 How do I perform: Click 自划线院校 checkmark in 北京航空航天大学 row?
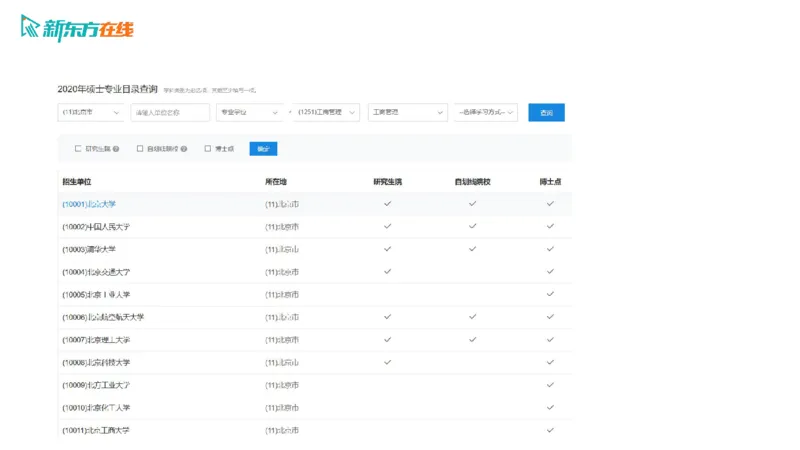coord(472,317)
